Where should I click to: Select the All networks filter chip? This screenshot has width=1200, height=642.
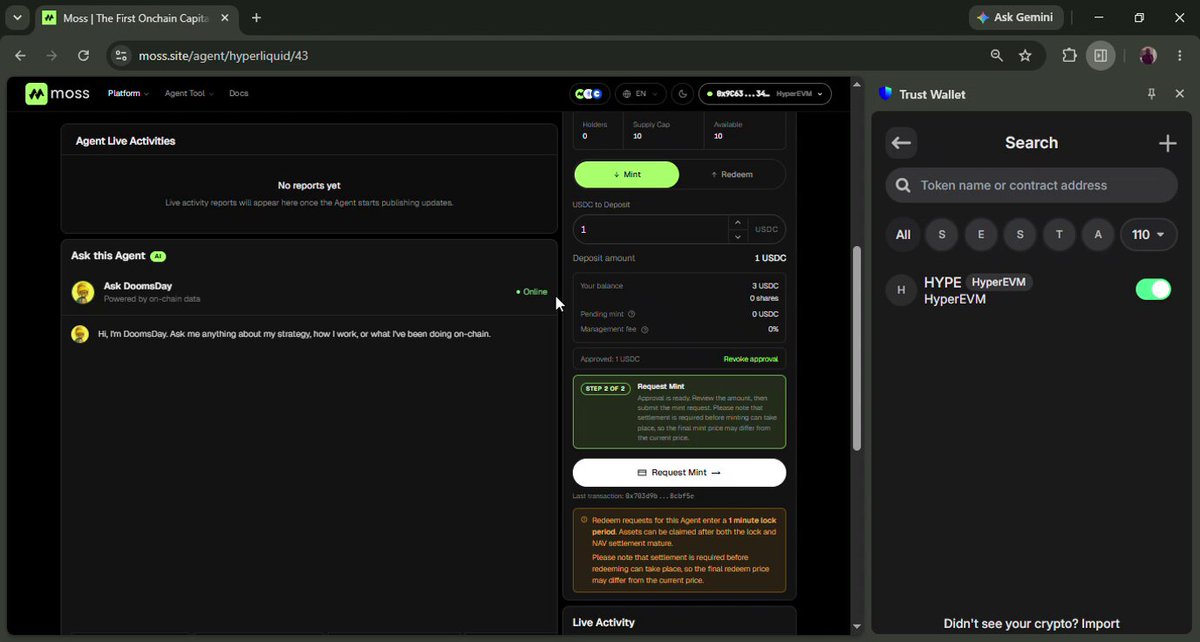click(x=903, y=235)
